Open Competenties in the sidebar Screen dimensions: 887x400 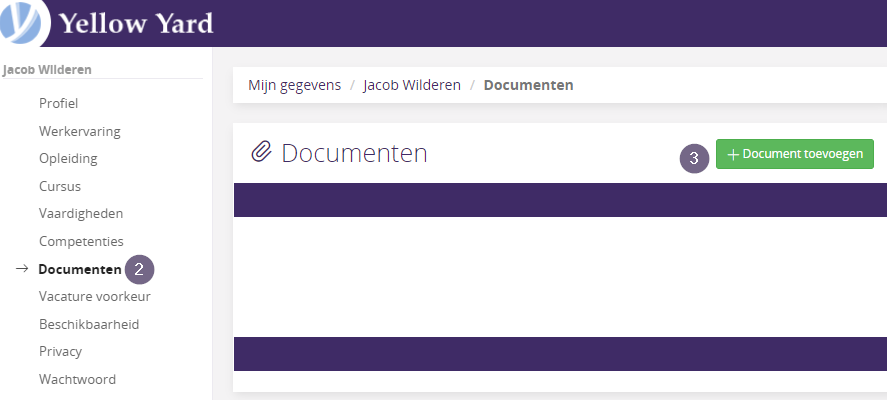tap(81, 241)
